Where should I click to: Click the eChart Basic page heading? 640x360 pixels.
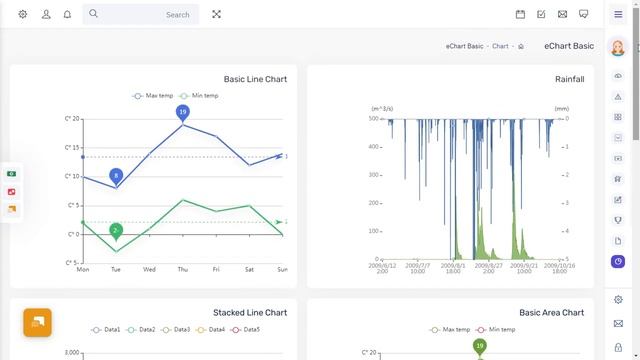pyautogui.click(x=569, y=46)
